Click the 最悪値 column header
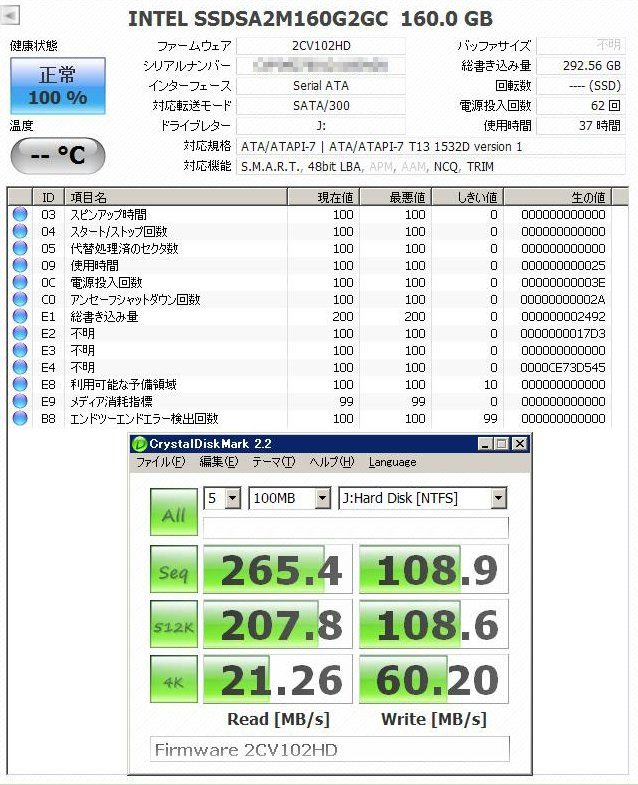 [x=396, y=197]
